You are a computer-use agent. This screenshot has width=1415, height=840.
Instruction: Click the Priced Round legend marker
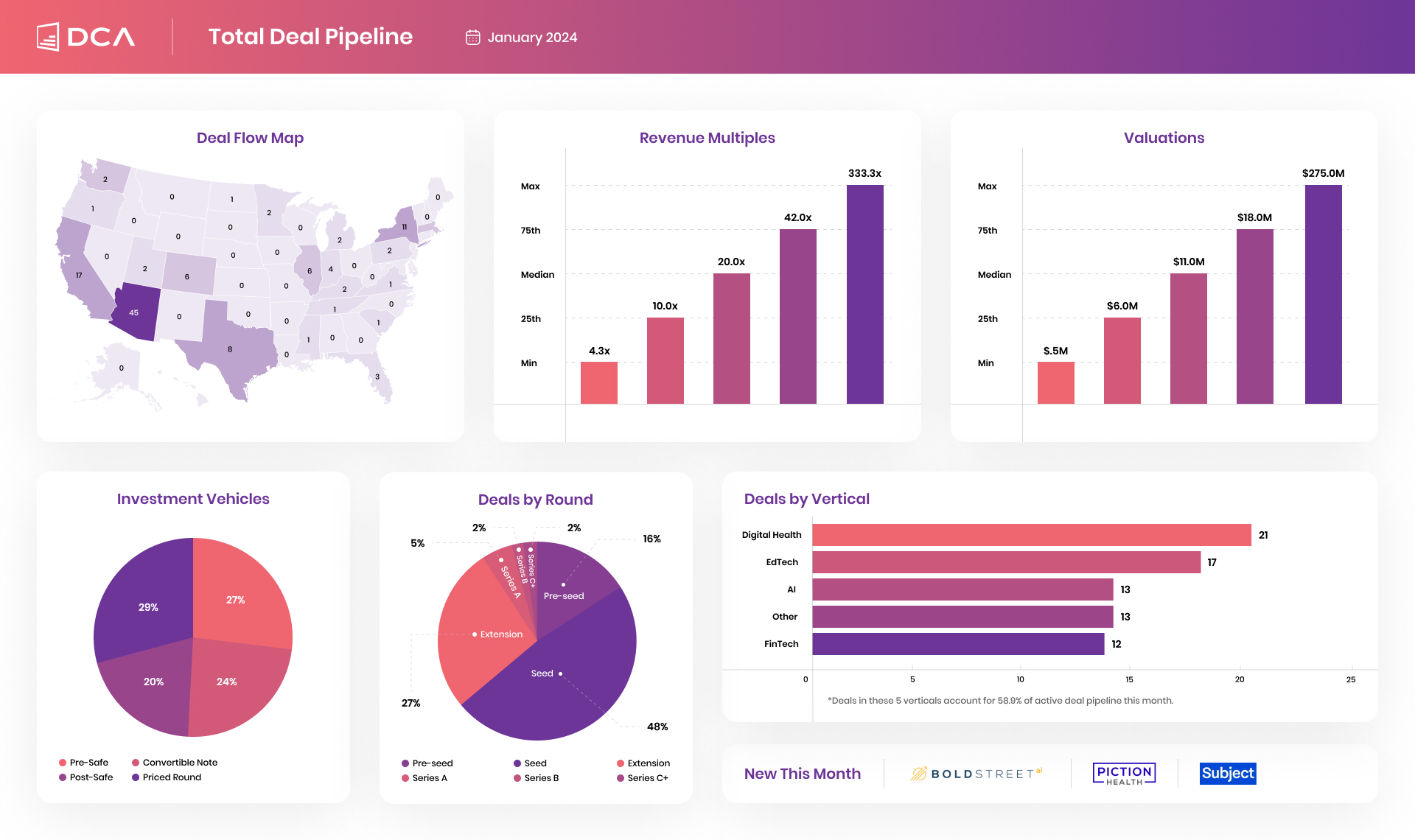click(x=136, y=777)
